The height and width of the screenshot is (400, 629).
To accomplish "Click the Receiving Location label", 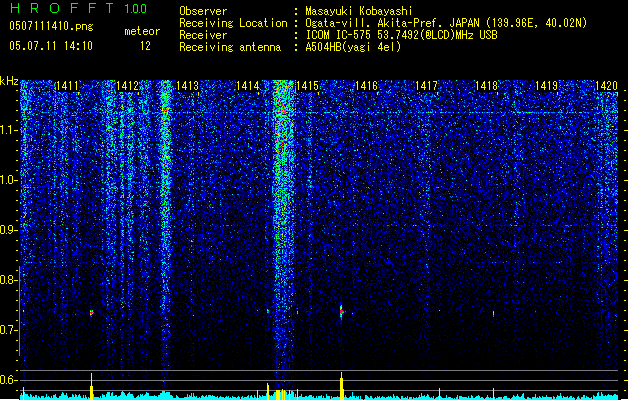I will 233,23.
